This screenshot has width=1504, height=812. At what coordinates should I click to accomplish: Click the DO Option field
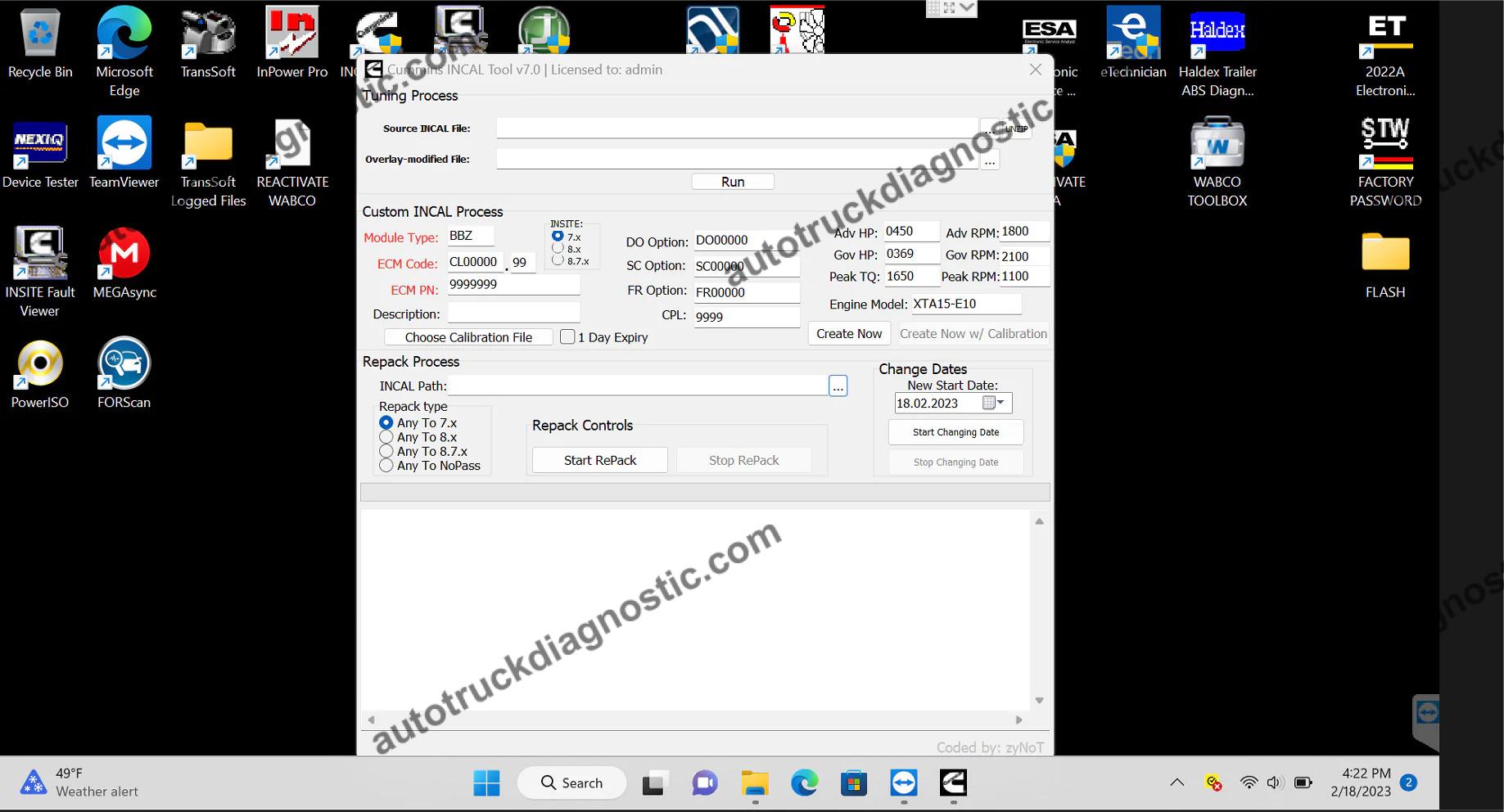[x=747, y=241]
